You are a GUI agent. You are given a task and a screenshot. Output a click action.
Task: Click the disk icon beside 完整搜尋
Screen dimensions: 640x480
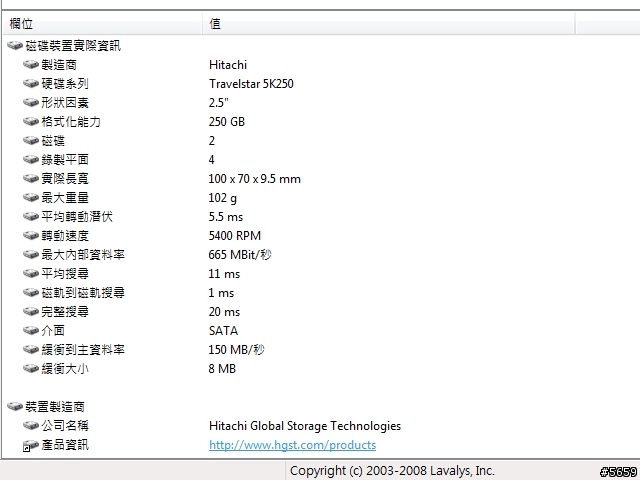click(x=31, y=311)
